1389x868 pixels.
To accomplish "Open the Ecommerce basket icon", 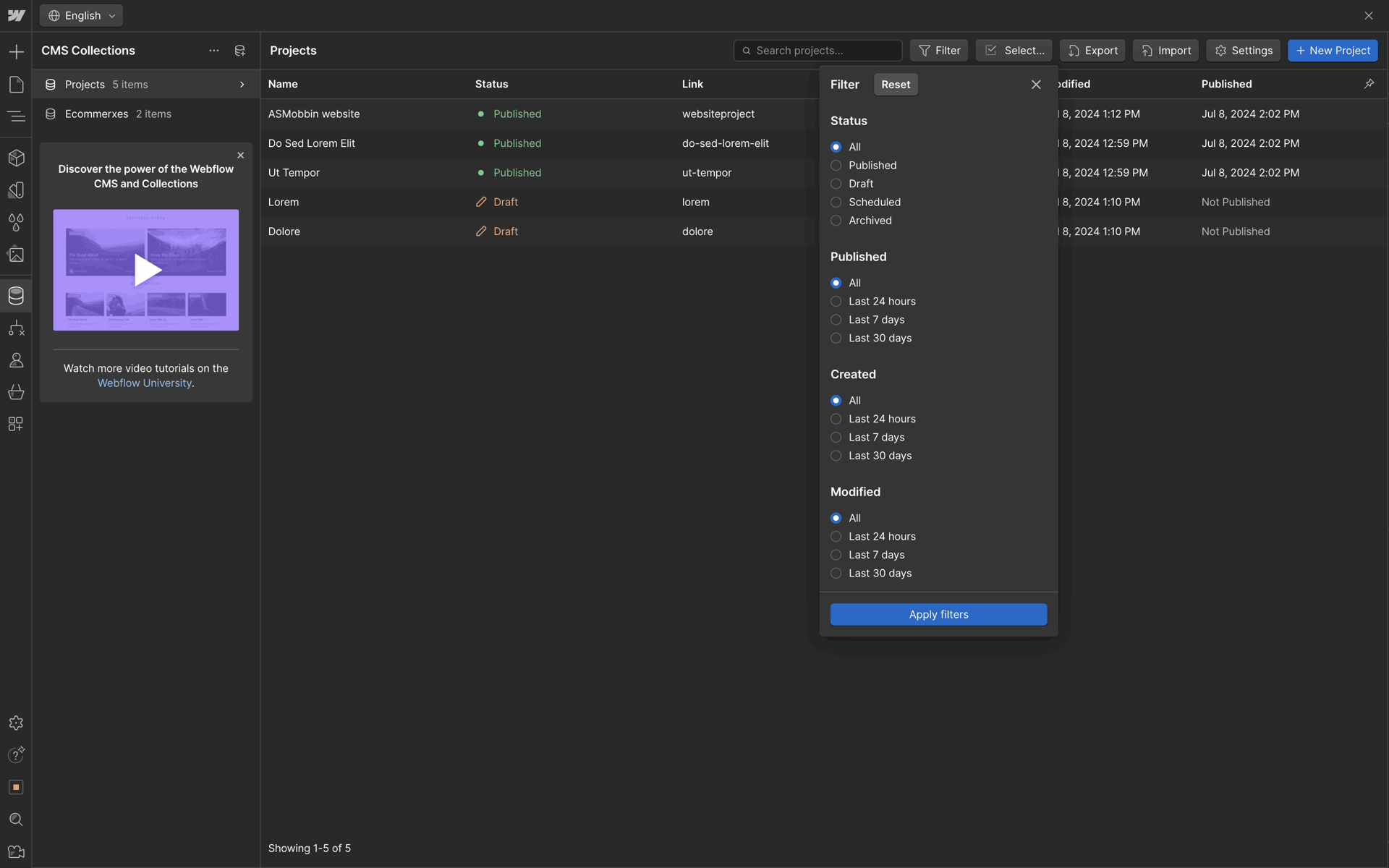I will click(x=16, y=392).
